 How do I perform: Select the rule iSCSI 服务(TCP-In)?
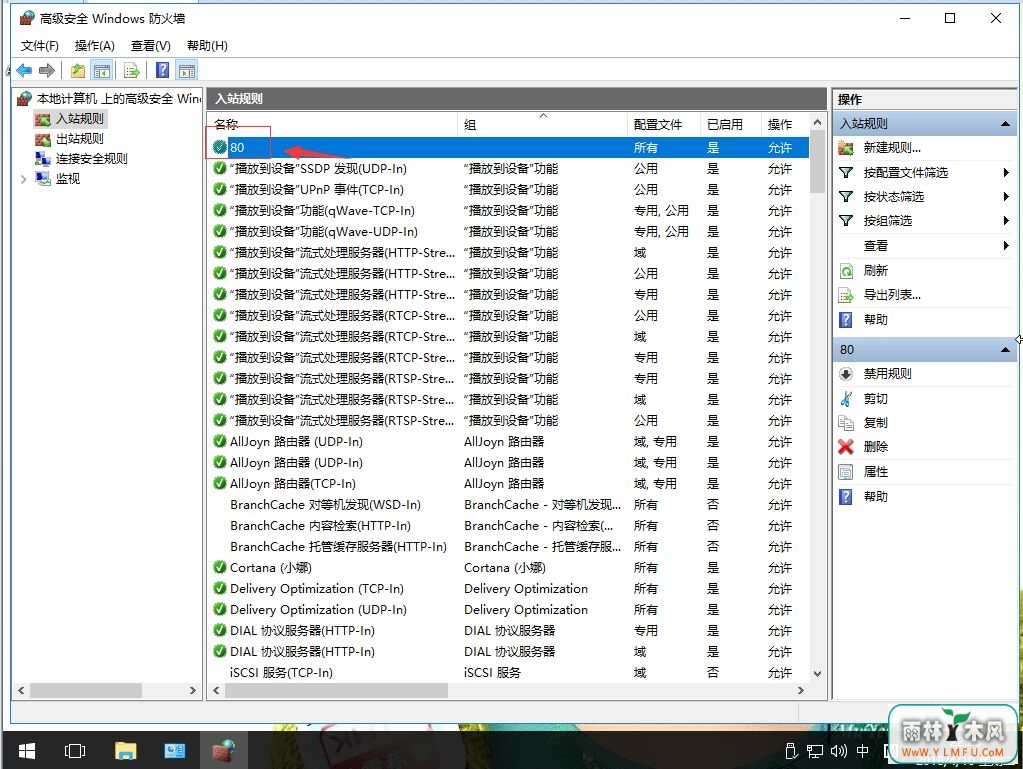click(508, 672)
